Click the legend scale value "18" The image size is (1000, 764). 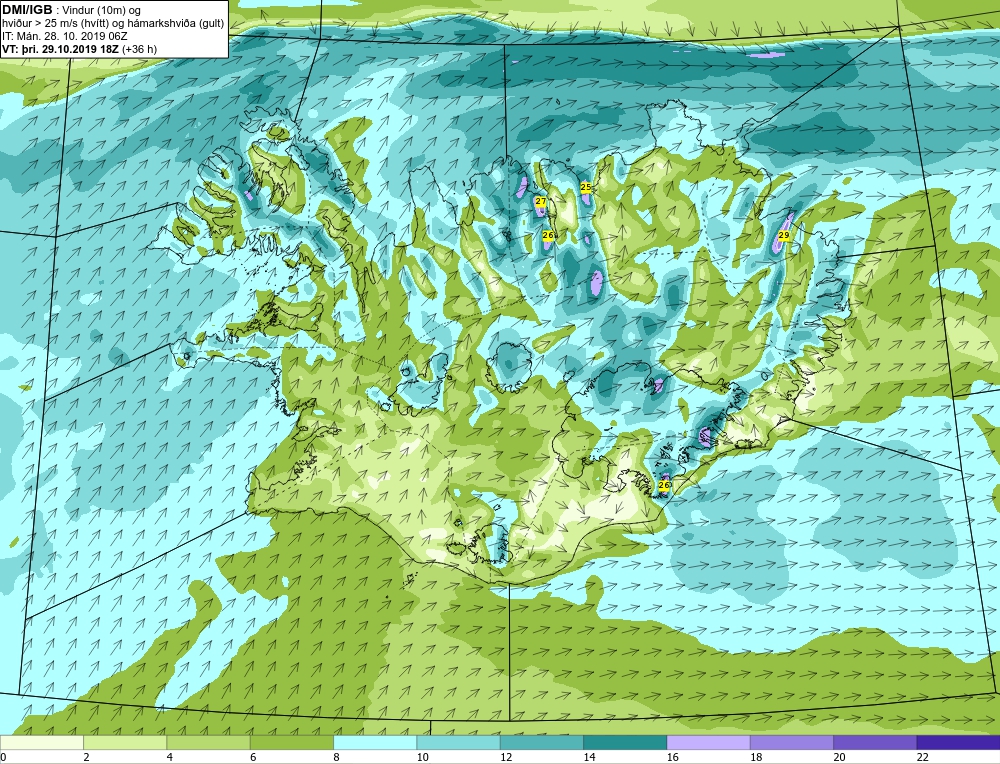tap(756, 757)
